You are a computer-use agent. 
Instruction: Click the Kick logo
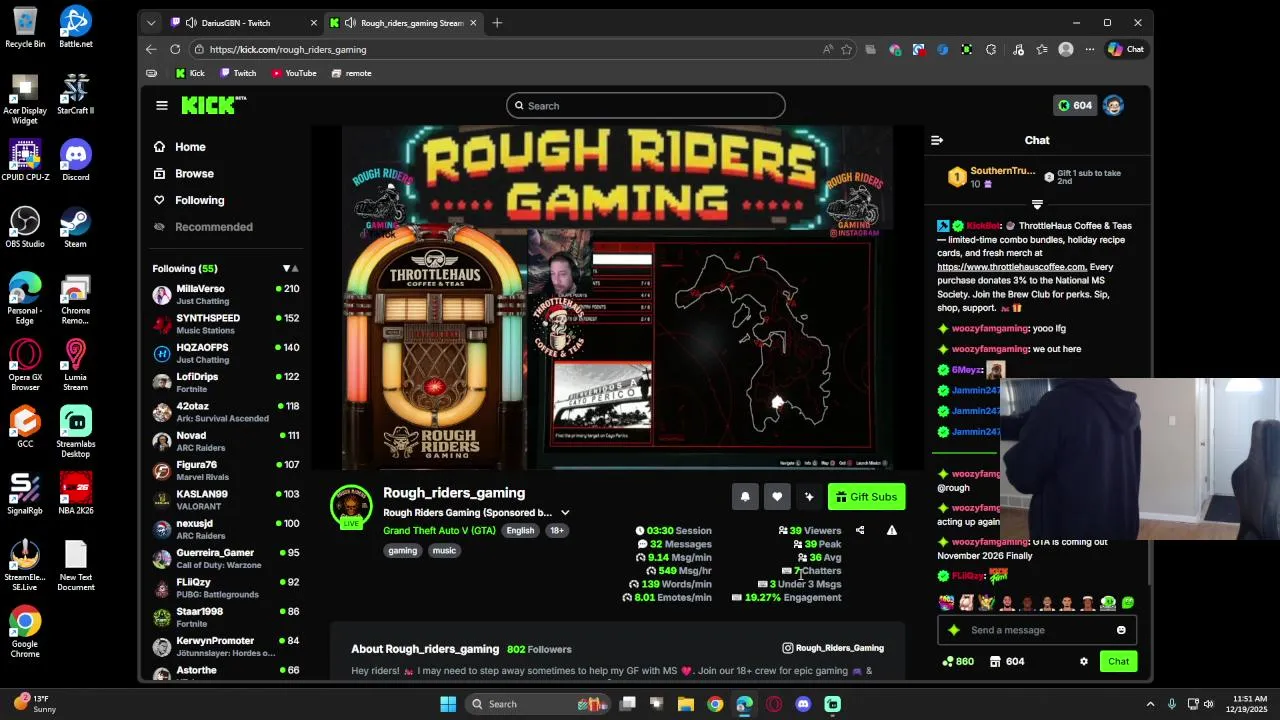point(213,105)
